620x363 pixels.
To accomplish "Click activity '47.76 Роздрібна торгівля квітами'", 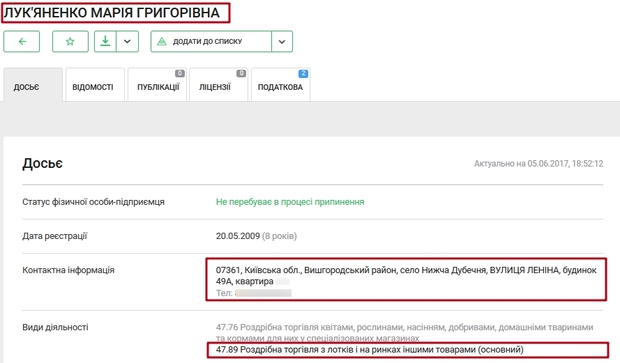I will pos(405,333).
